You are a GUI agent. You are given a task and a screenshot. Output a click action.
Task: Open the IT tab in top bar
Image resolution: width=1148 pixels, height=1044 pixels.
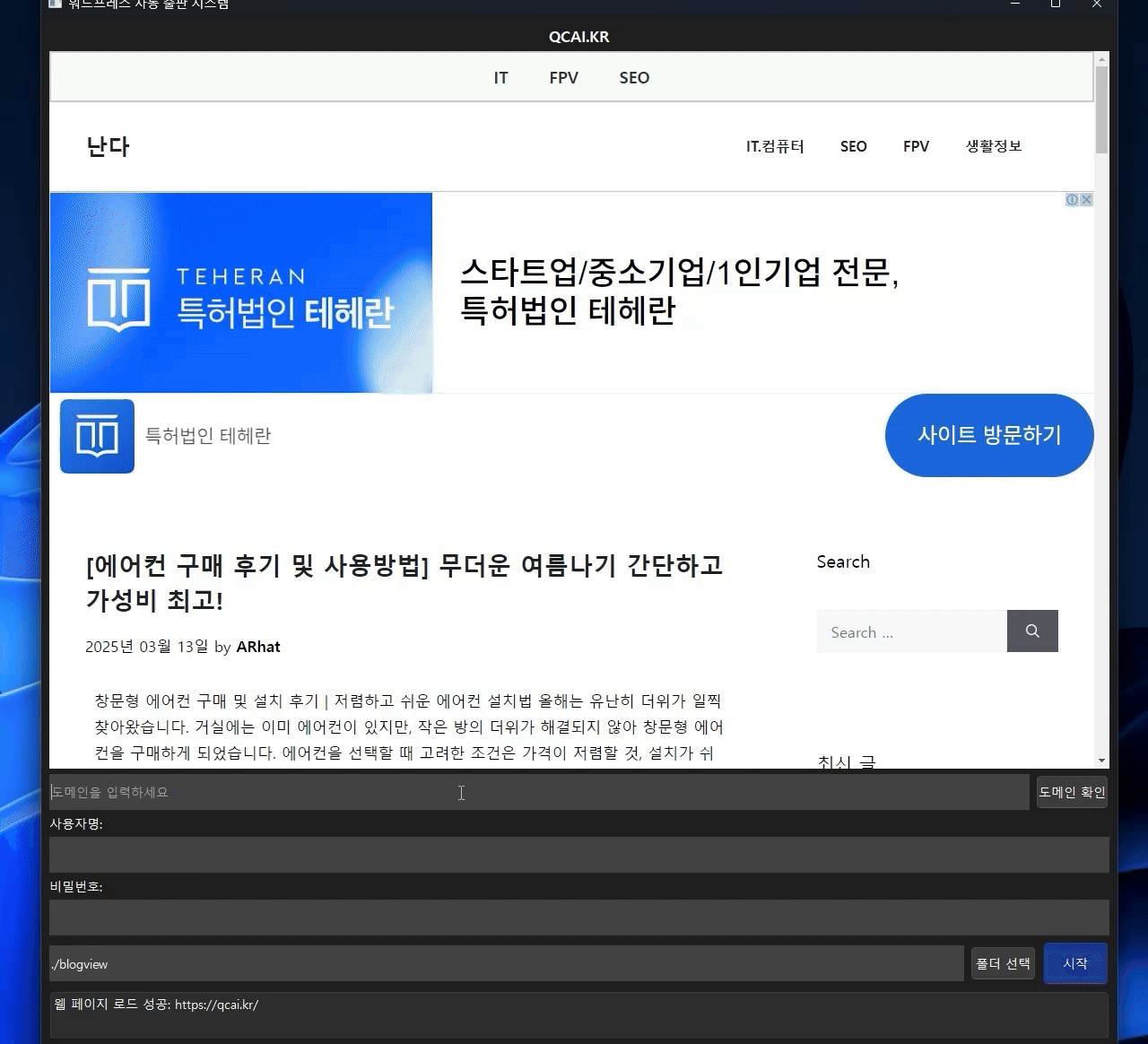tap(500, 78)
